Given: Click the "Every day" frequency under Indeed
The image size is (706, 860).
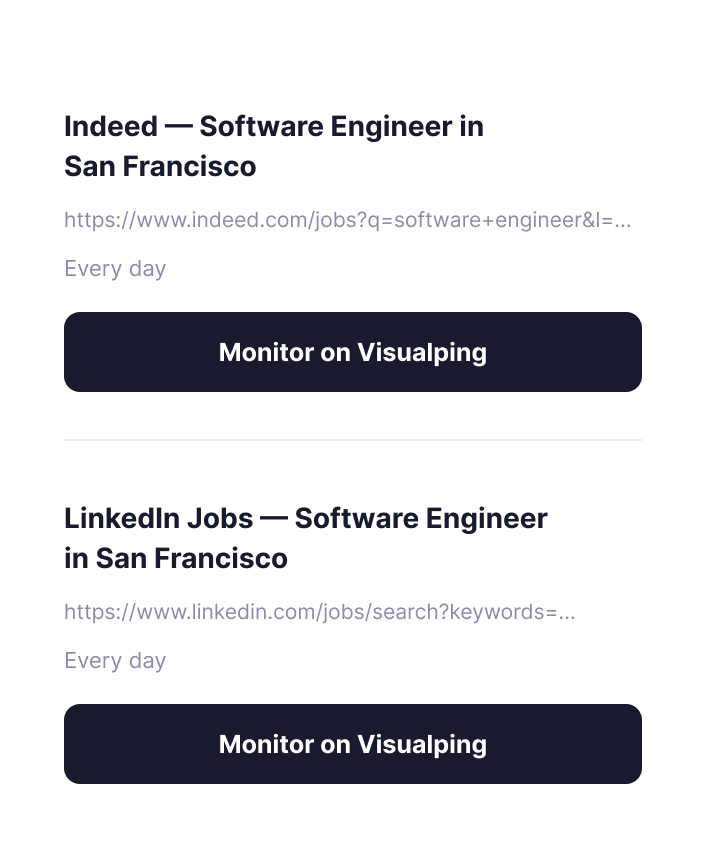Looking at the screenshot, I should 115,269.
